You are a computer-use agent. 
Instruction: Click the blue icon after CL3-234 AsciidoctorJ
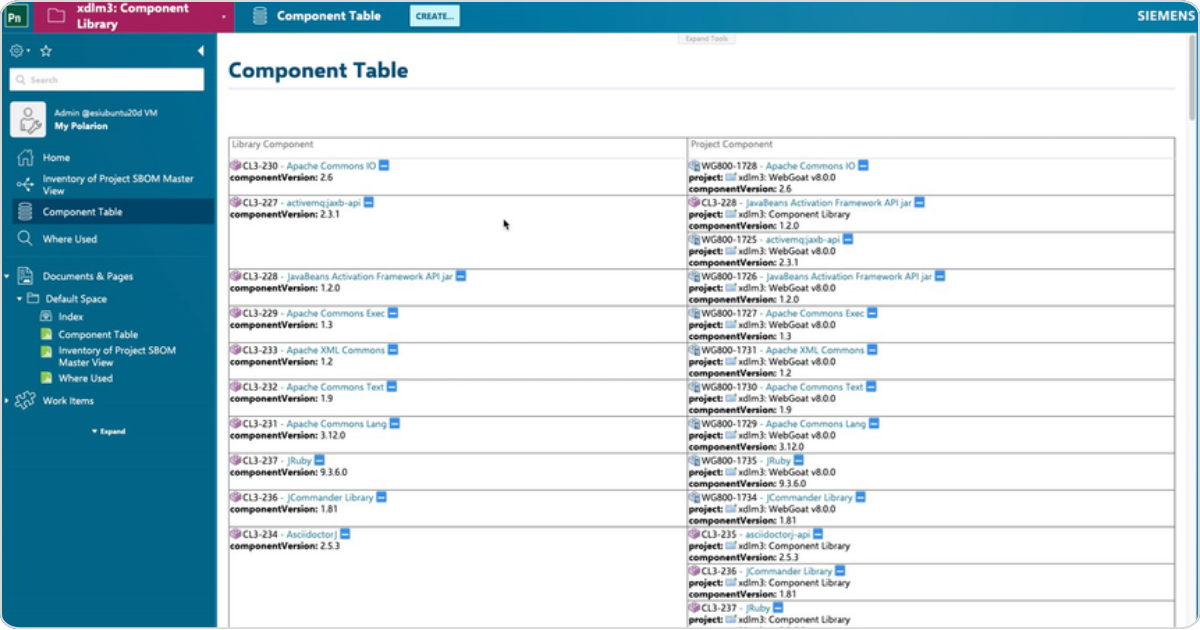pos(345,535)
